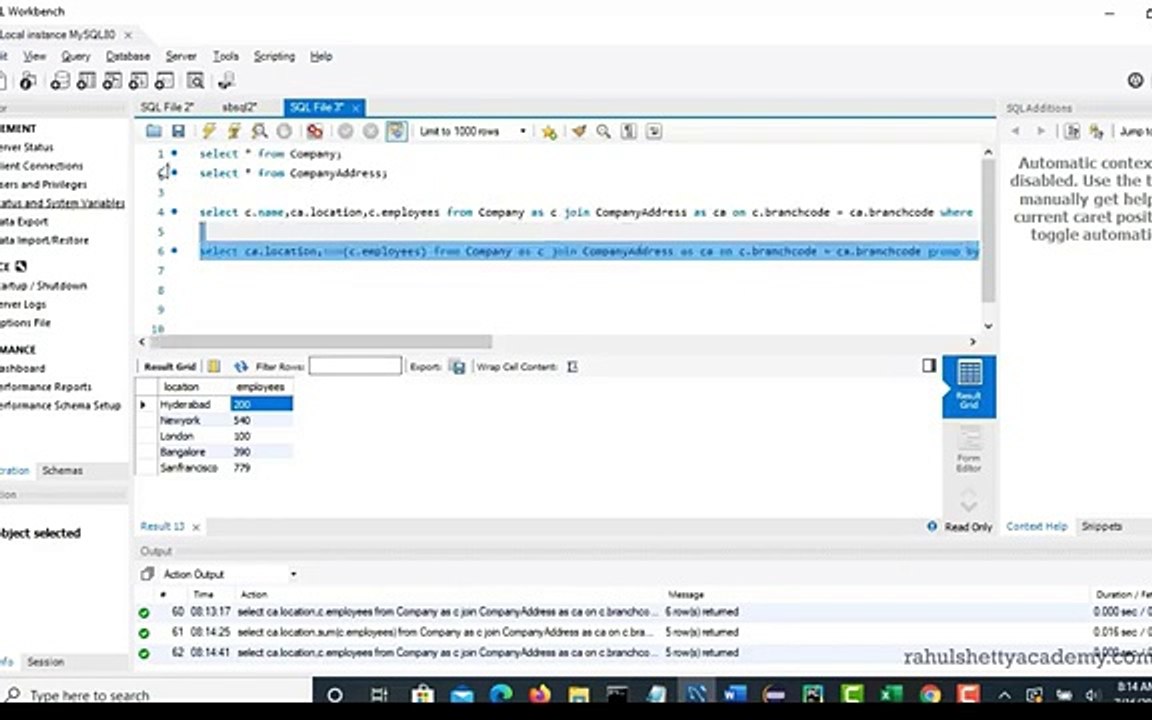1152x720 pixels.
Task: Open Server Logs in the navigator
Action: click(x=23, y=304)
